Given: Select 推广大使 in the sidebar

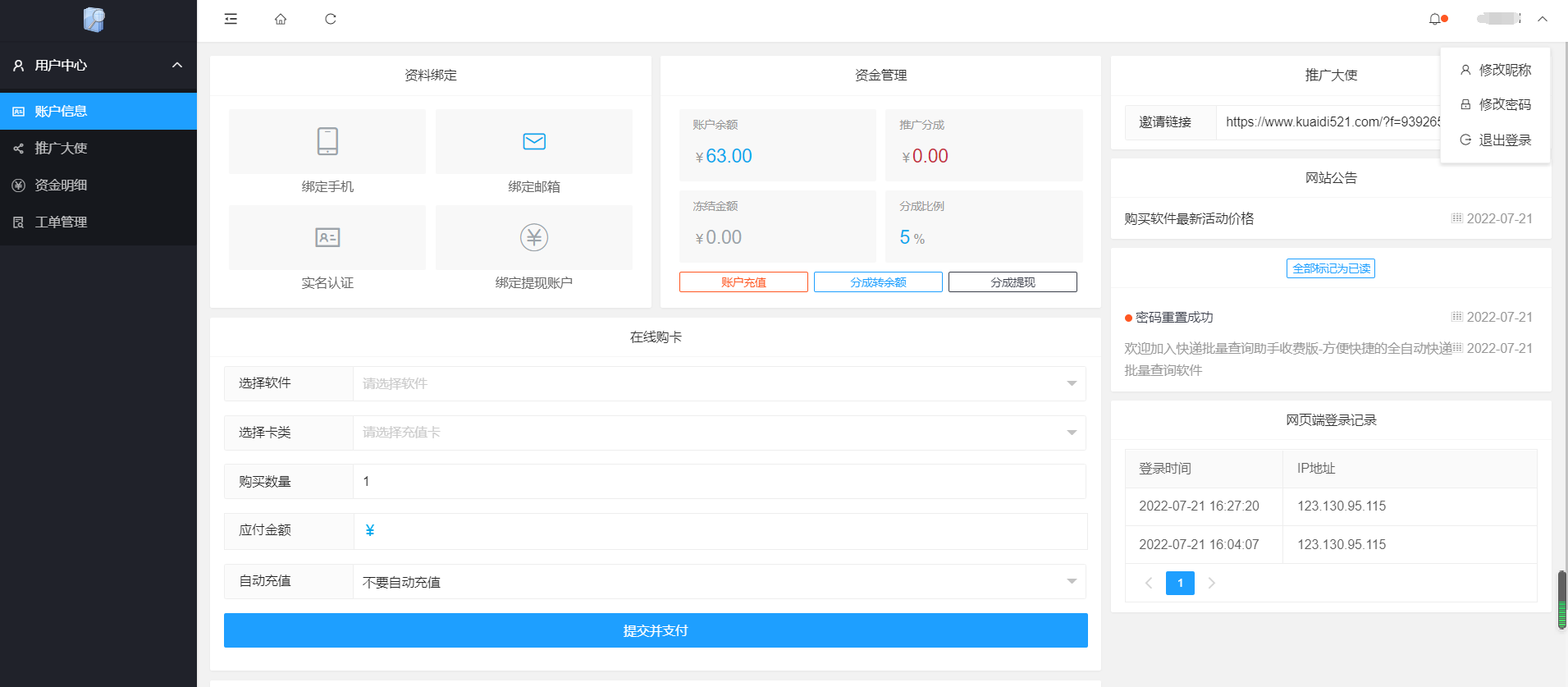Looking at the screenshot, I should 61,149.
